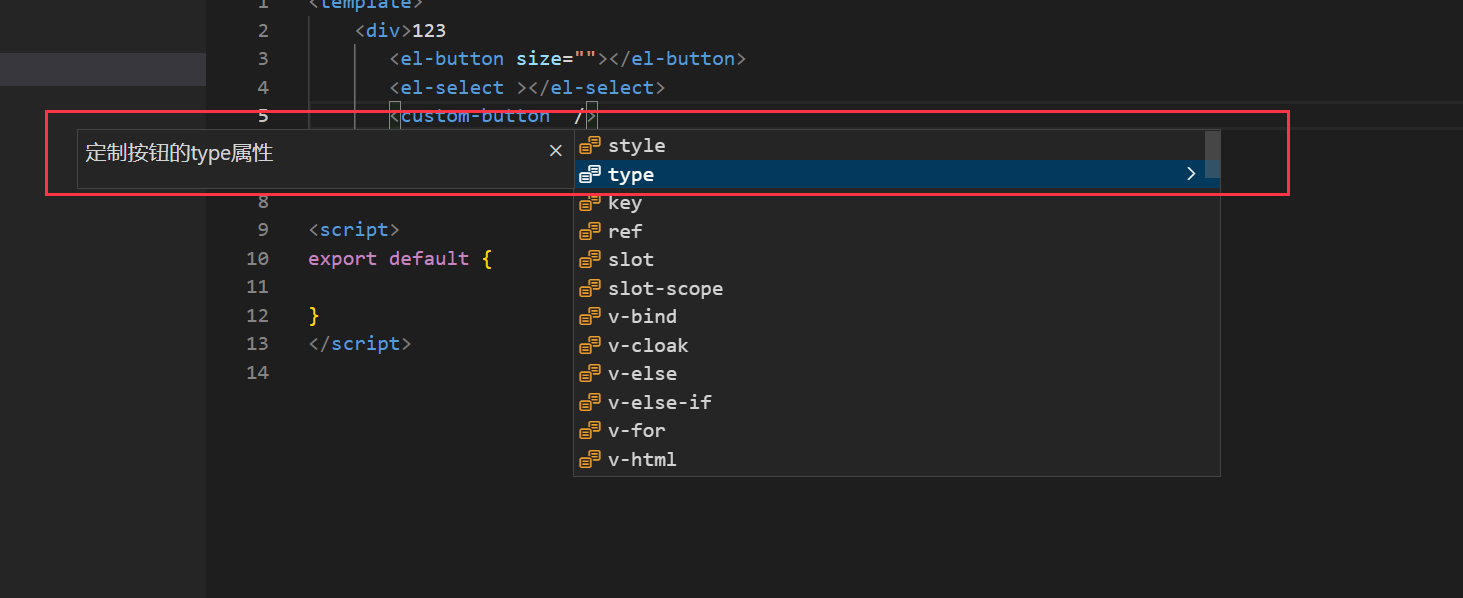Click the el-select tag on line 4
The width and height of the screenshot is (1463, 598).
coord(451,88)
